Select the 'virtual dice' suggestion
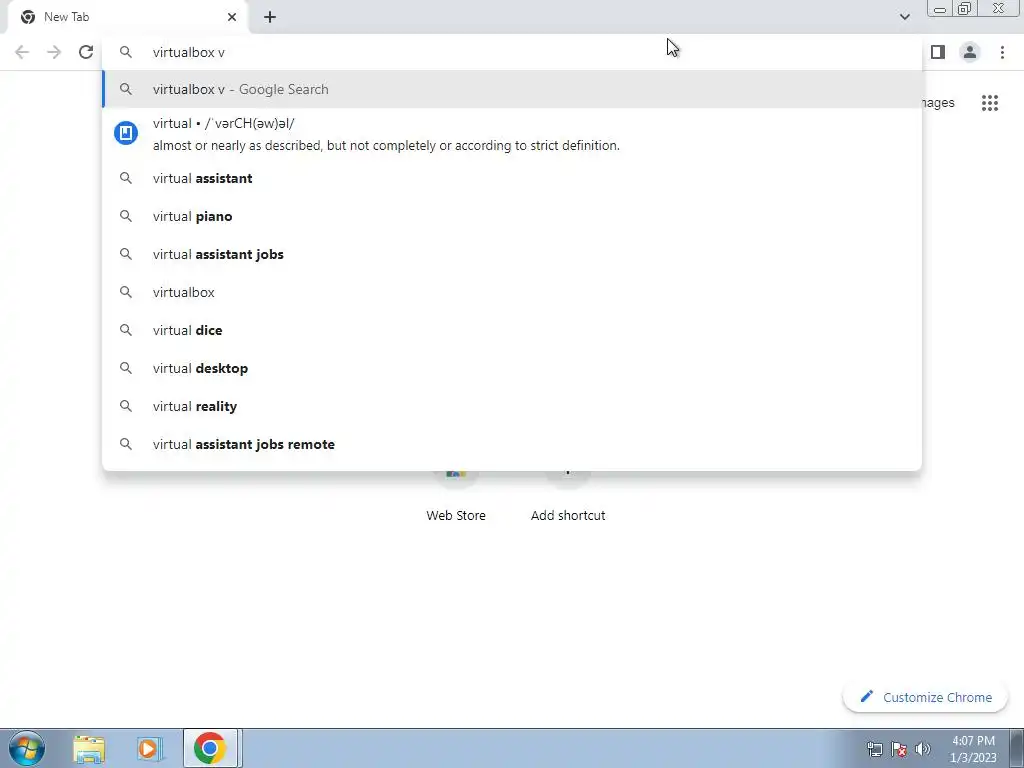Viewport: 1024px width, 768px height. (512, 330)
